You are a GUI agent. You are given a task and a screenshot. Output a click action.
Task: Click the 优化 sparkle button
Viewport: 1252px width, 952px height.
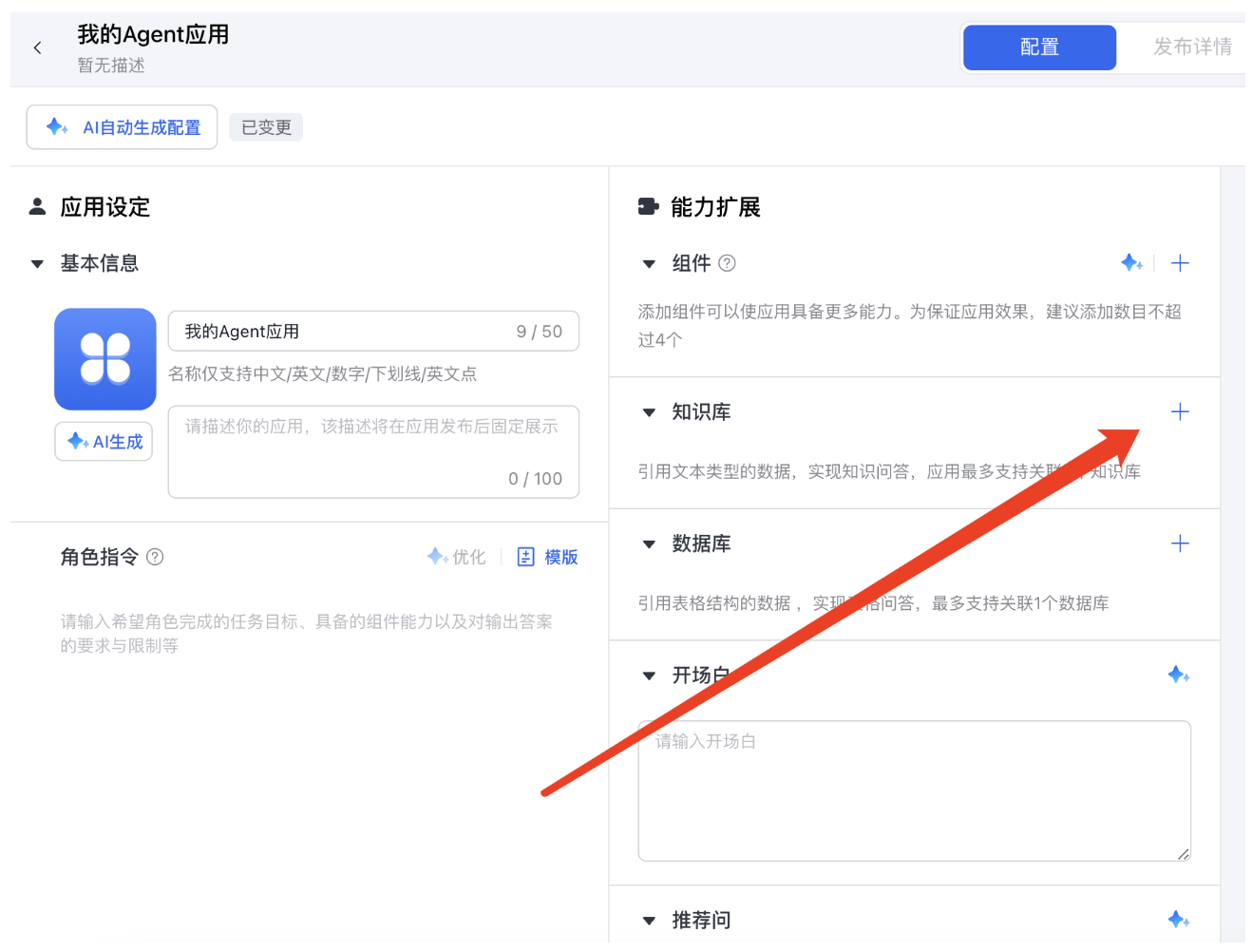(x=457, y=557)
